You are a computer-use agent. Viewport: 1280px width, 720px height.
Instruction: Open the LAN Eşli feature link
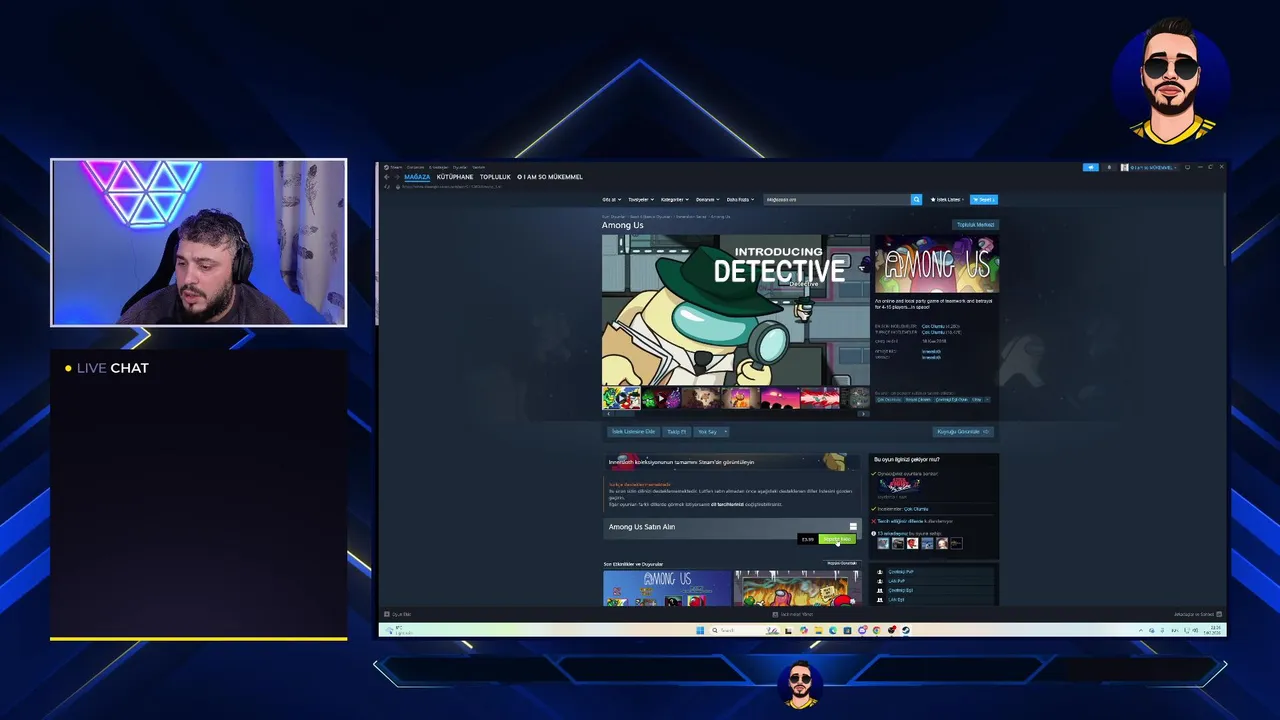[896, 599]
